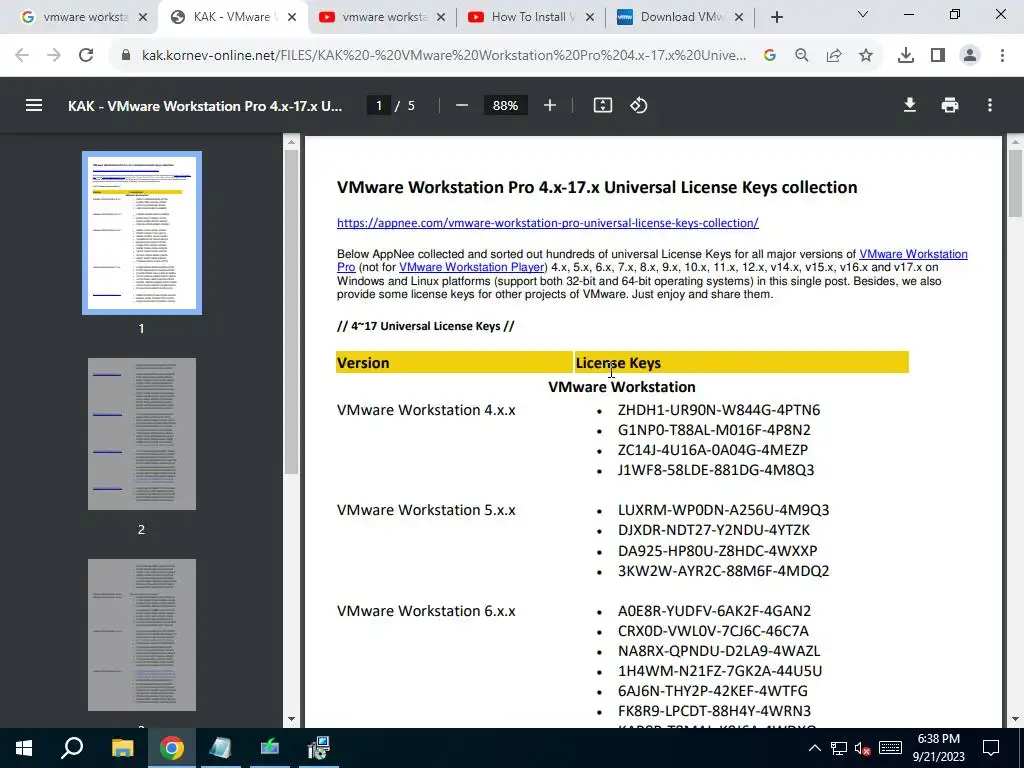Print the PDF document
The width and height of the screenshot is (1024, 768).
click(950, 105)
